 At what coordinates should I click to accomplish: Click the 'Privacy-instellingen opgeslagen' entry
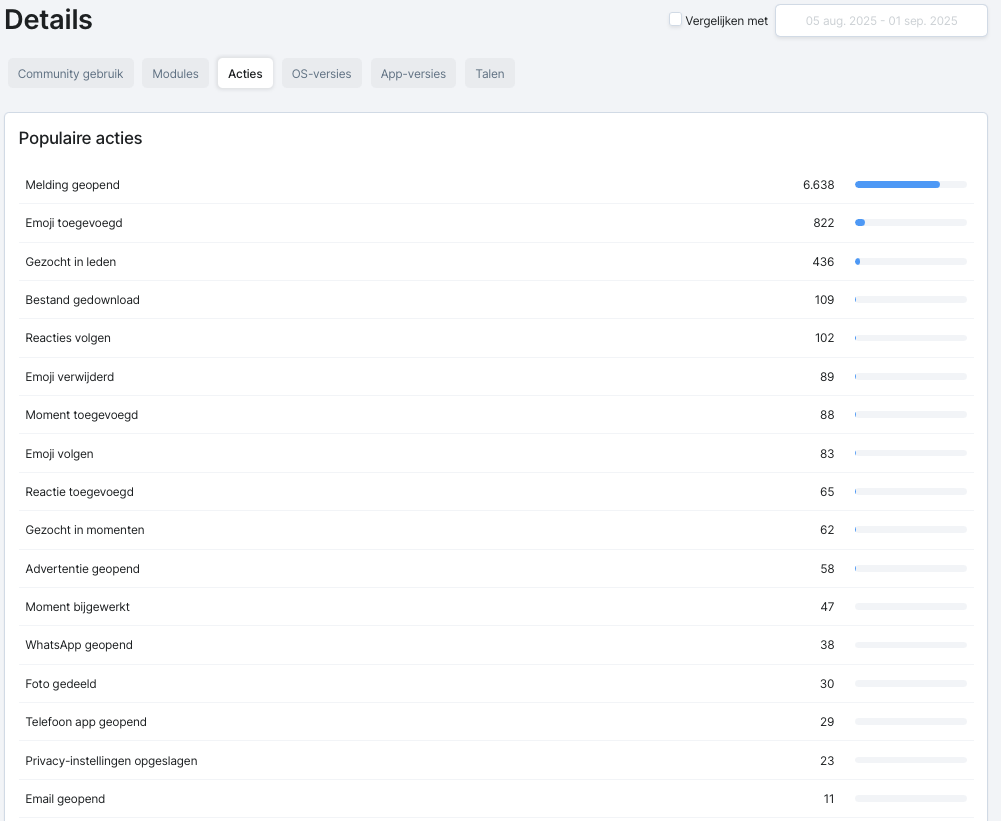click(111, 761)
